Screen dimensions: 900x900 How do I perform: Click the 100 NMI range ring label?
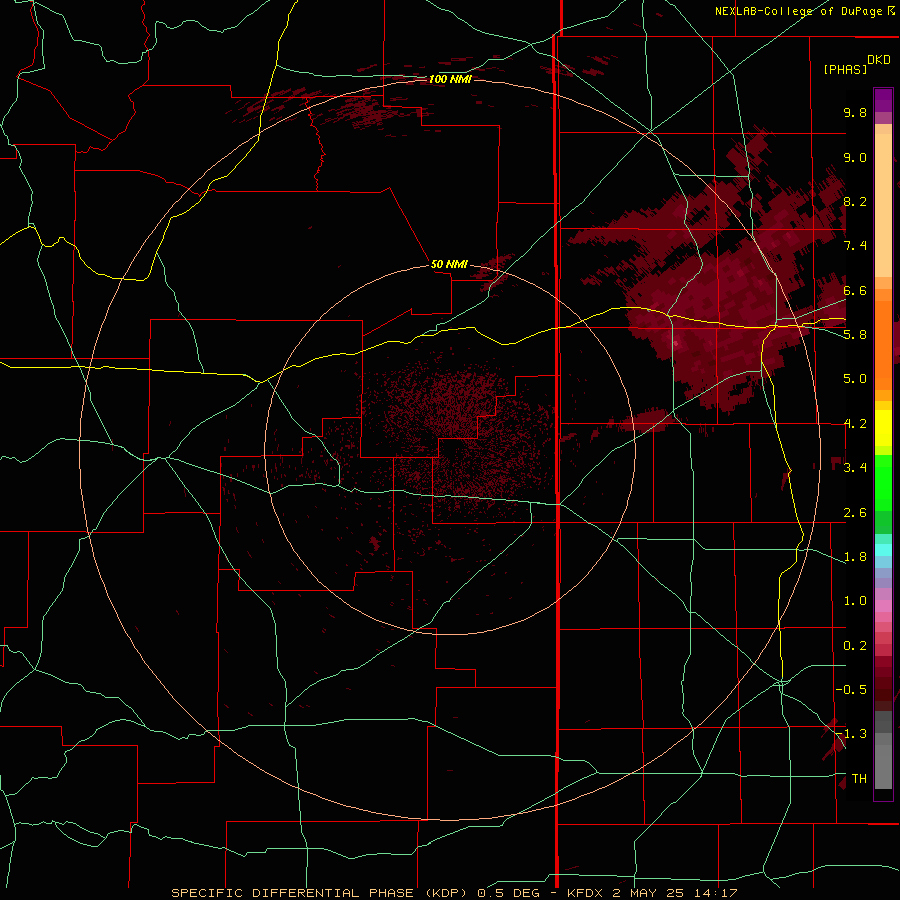450,79
